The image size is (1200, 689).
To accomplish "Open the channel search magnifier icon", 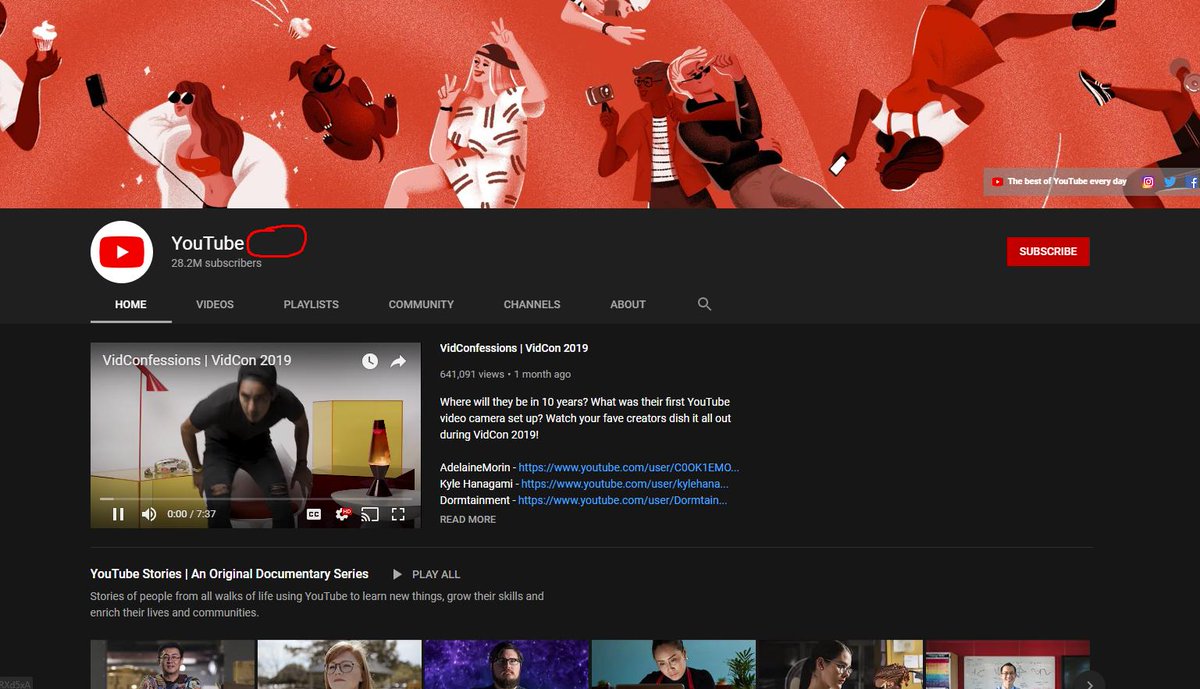I will (704, 304).
